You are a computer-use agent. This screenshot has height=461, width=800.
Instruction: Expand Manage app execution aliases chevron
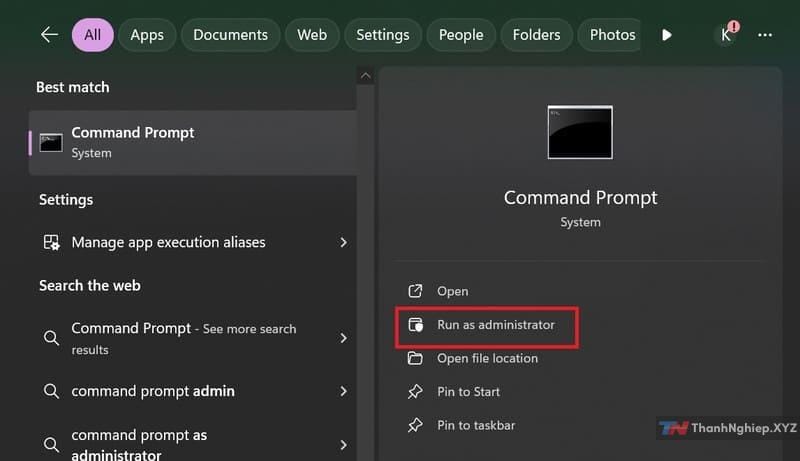pyautogui.click(x=343, y=242)
